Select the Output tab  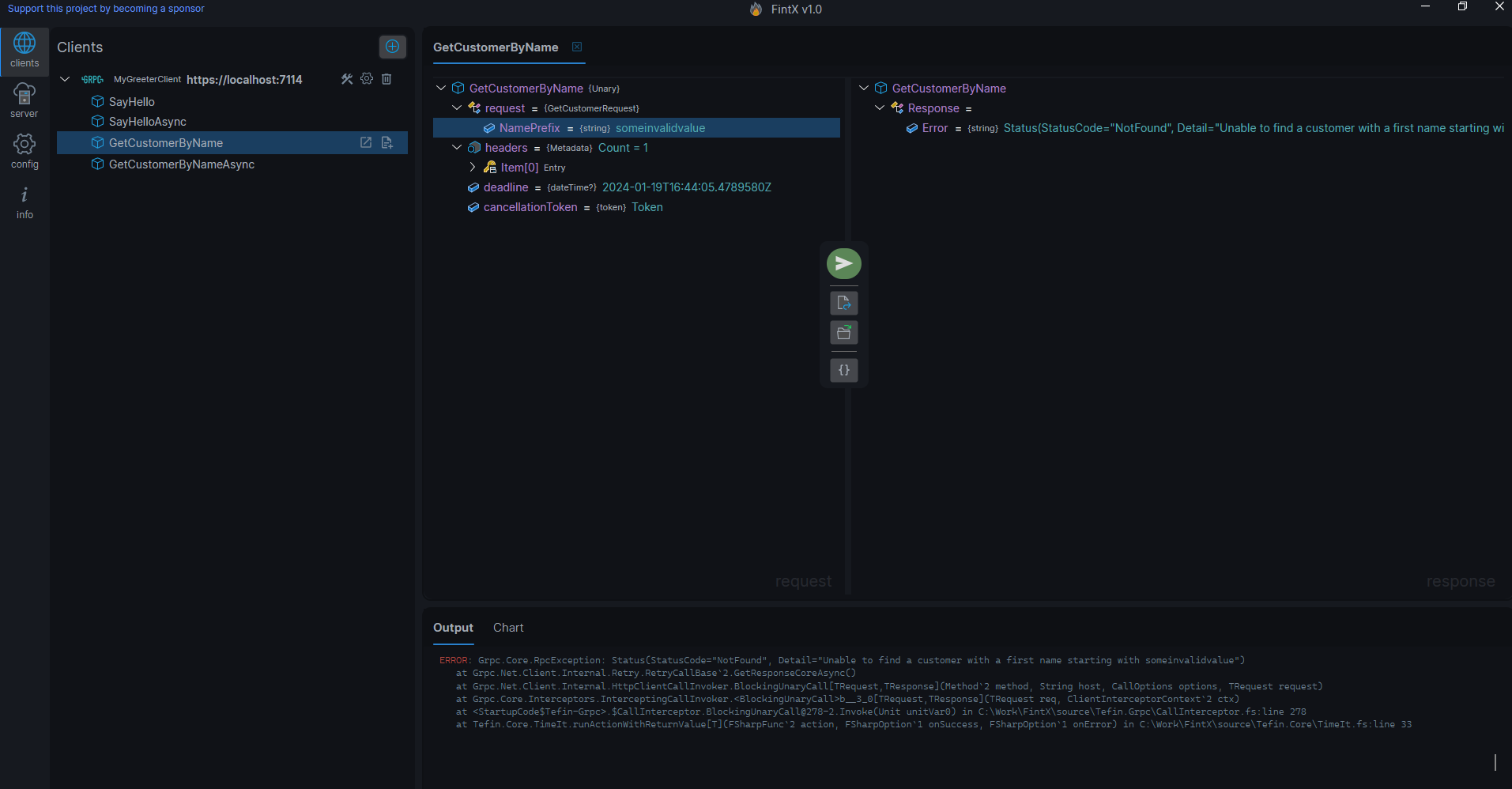tap(453, 628)
